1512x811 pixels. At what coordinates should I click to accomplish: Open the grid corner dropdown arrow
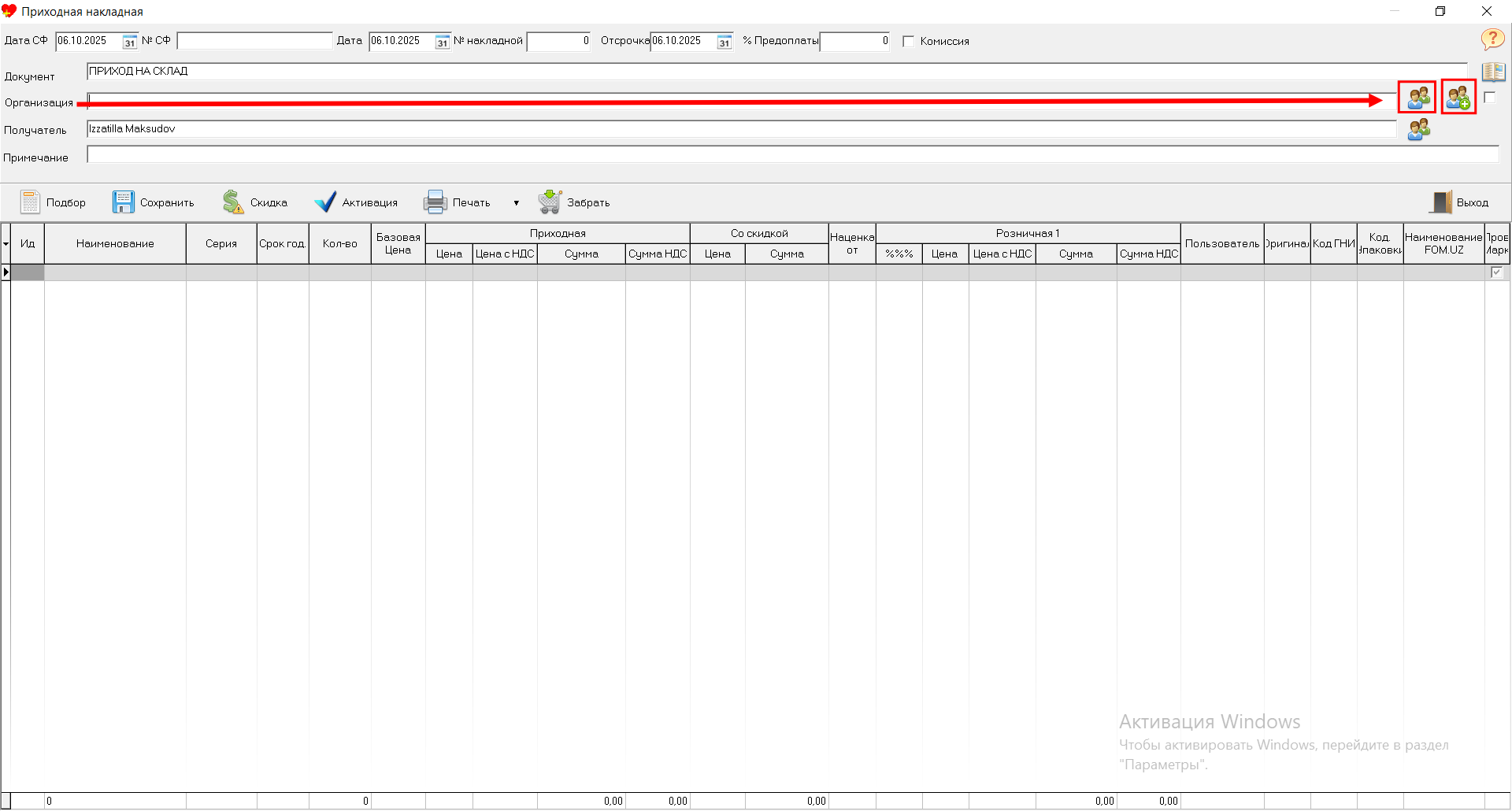[6, 244]
